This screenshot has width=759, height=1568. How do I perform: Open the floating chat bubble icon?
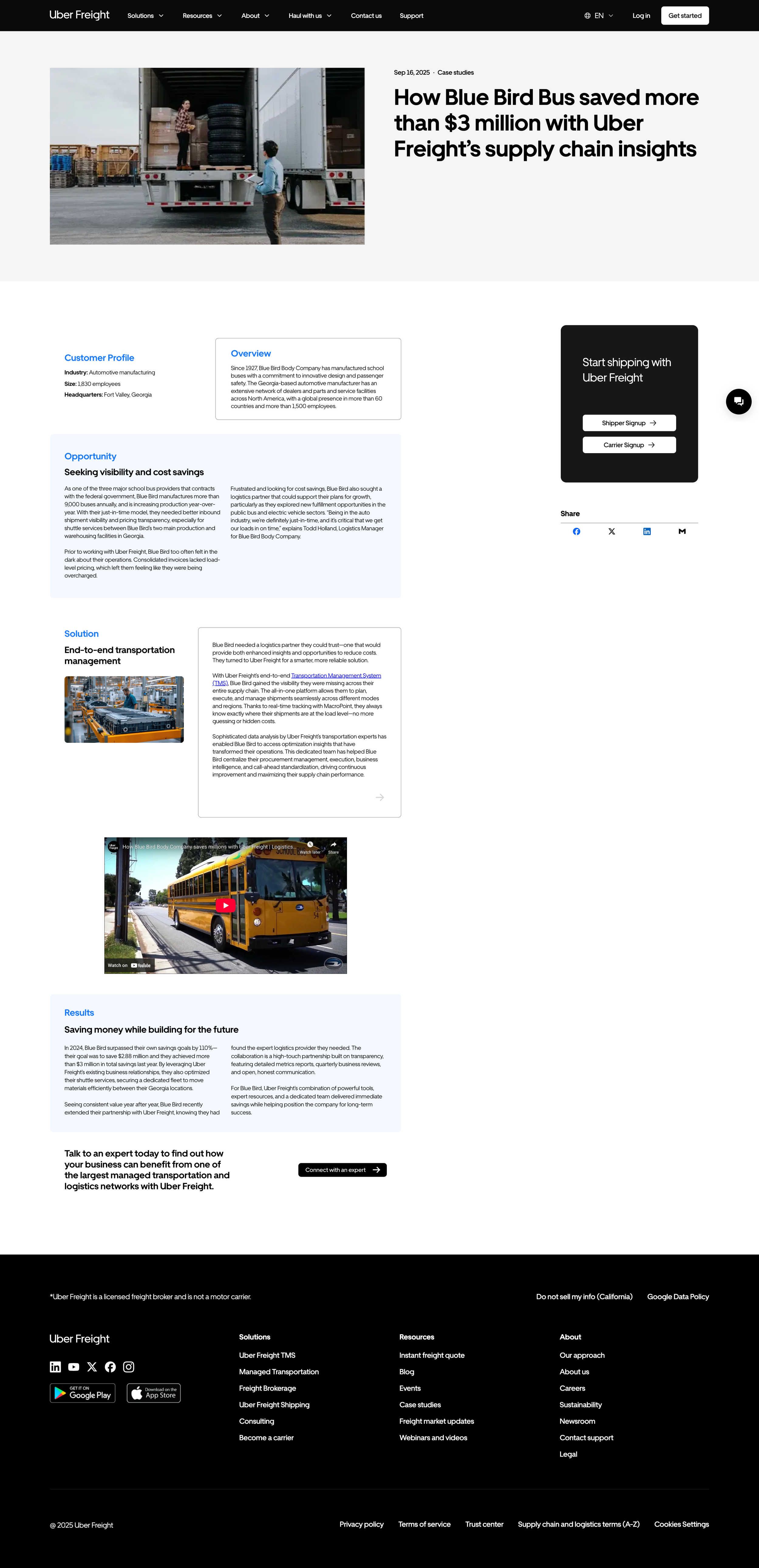738,401
